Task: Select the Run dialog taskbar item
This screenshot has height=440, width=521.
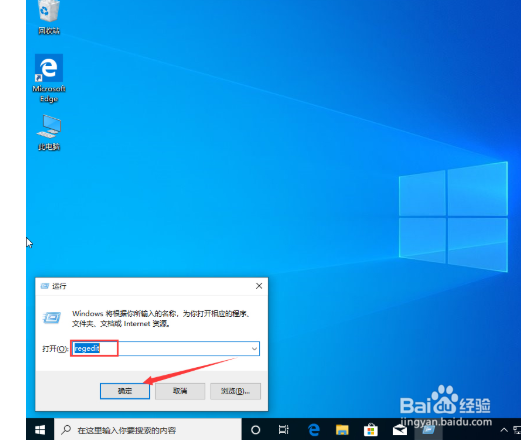Action: click(x=428, y=430)
